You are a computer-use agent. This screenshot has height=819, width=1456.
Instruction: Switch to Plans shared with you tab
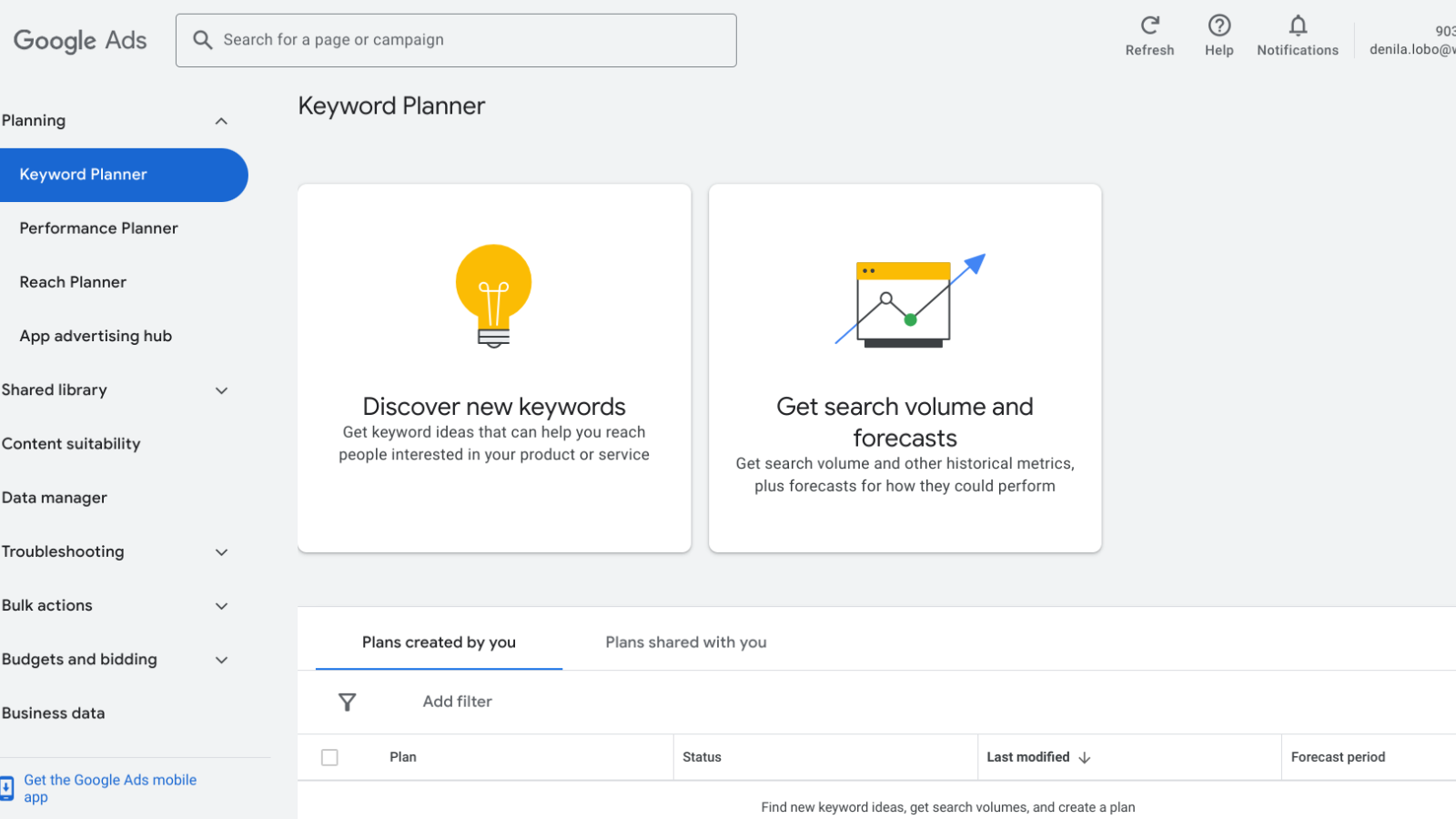pyautogui.click(x=686, y=642)
